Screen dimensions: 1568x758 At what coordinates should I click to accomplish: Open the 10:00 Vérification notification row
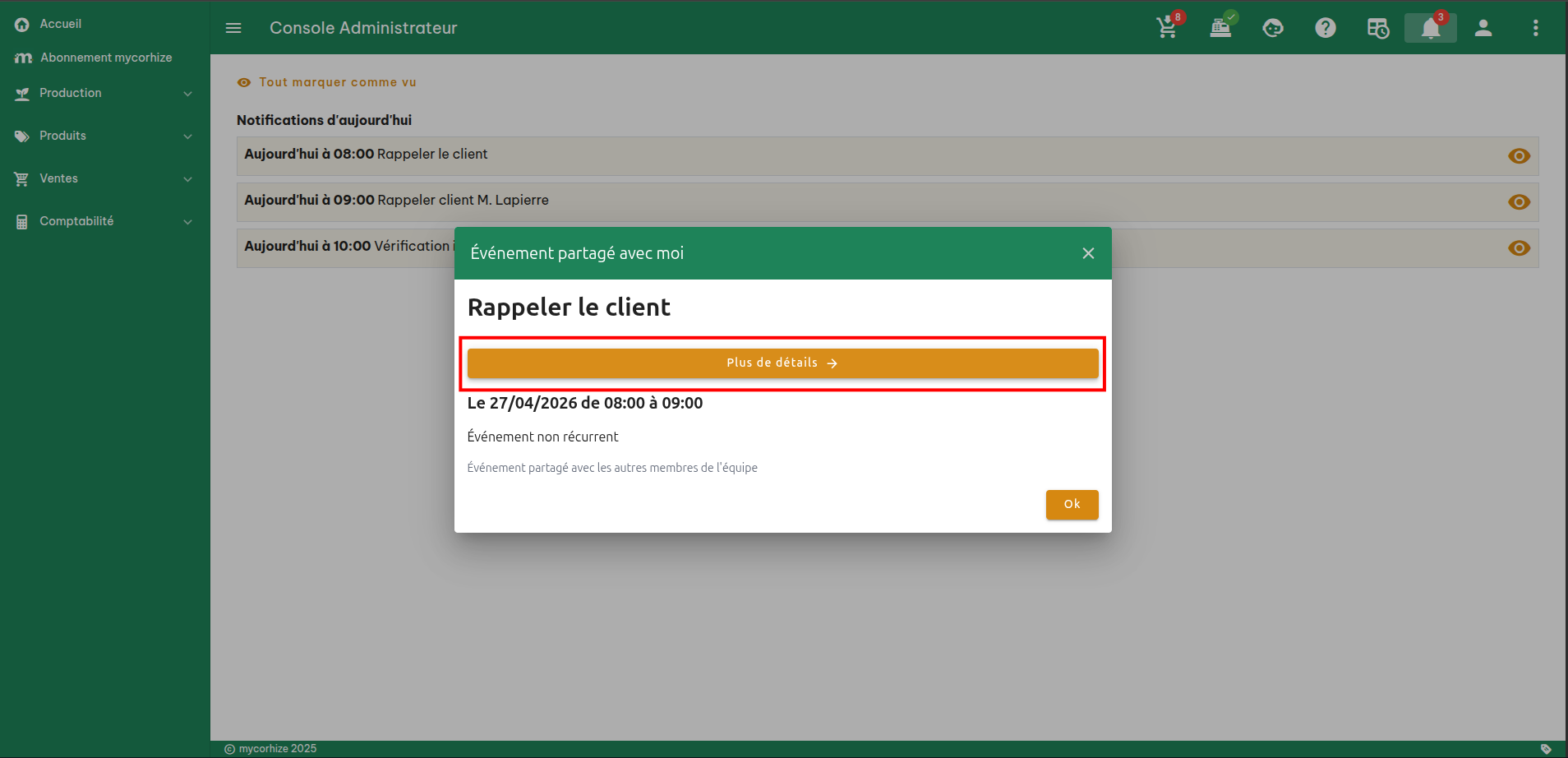coord(888,248)
